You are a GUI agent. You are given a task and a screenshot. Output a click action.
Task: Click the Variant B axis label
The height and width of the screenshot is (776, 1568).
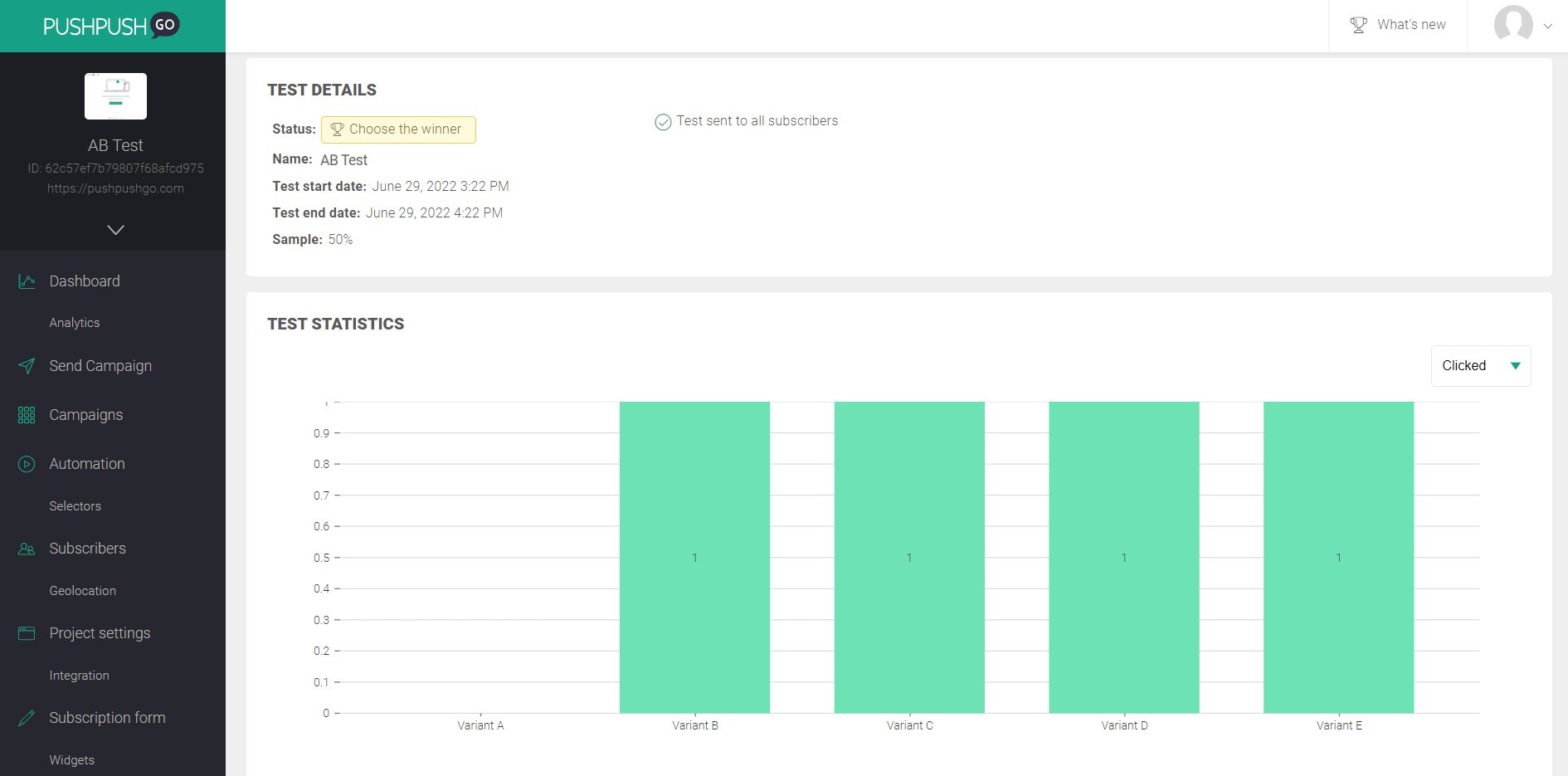695,725
